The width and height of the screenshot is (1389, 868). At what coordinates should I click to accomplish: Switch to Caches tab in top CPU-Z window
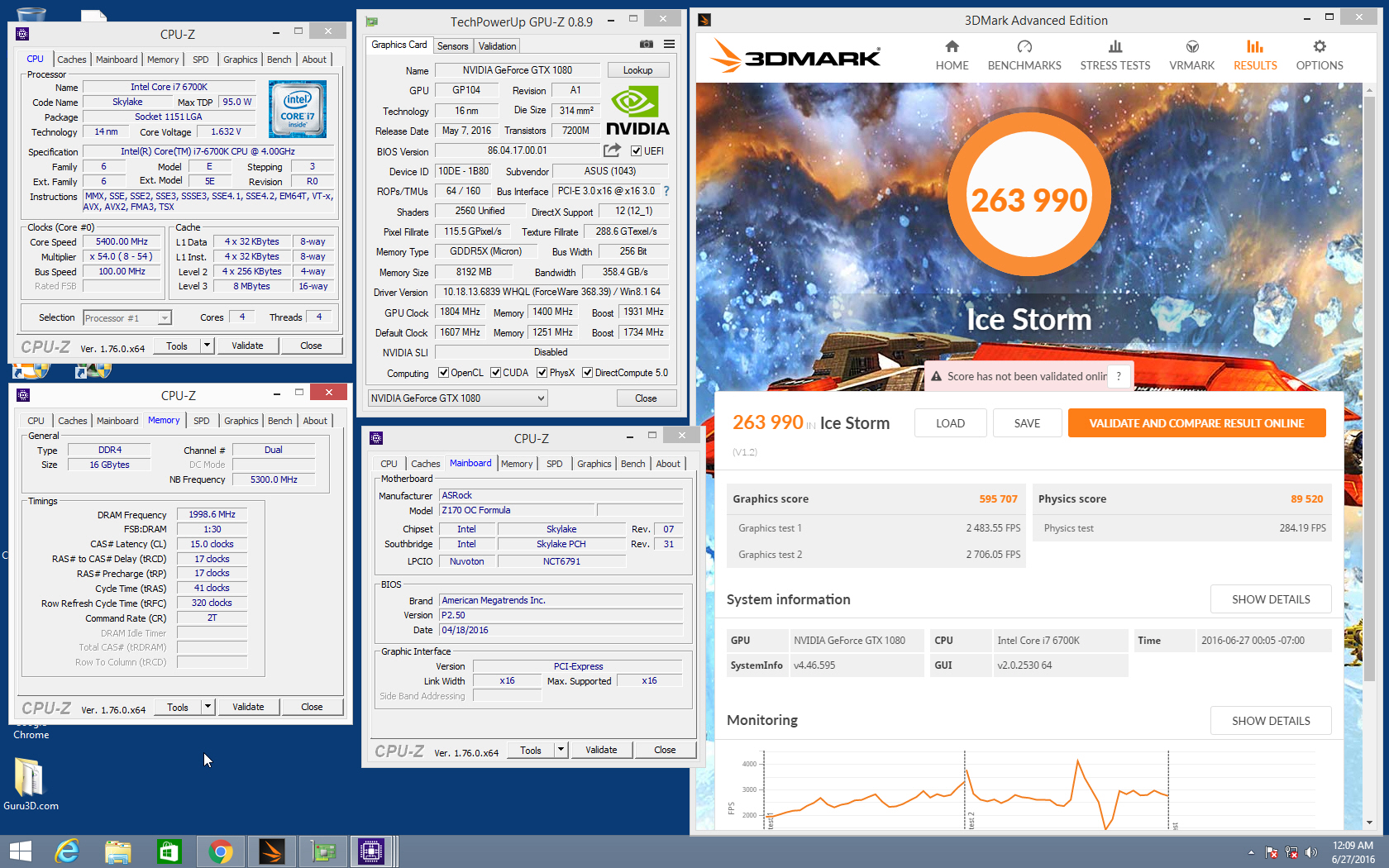click(x=72, y=60)
